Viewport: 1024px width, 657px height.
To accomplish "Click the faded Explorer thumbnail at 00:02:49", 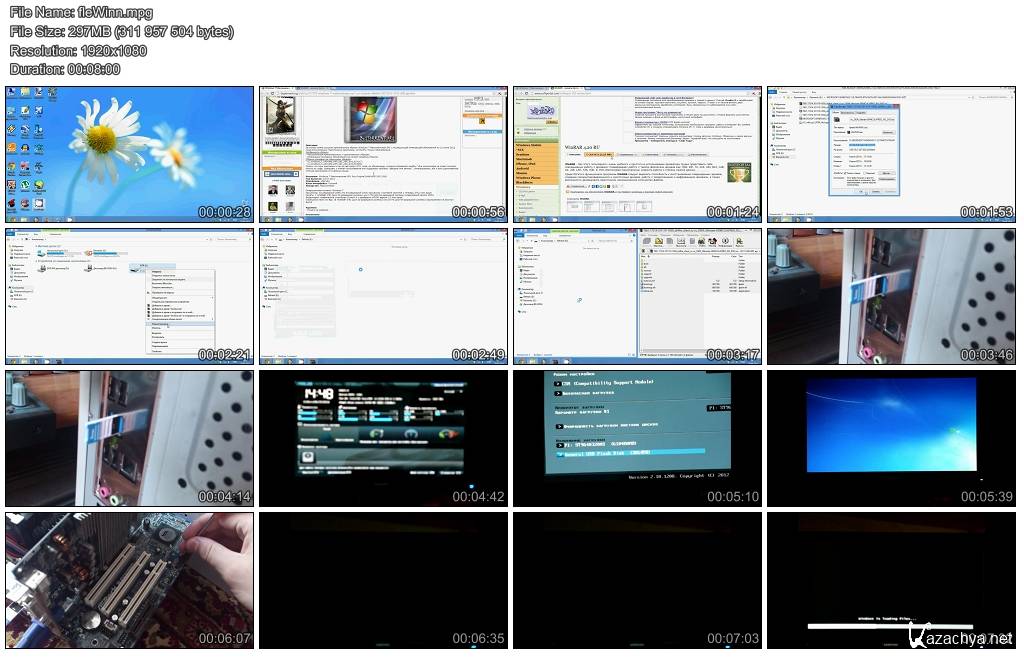I will point(383,296).
